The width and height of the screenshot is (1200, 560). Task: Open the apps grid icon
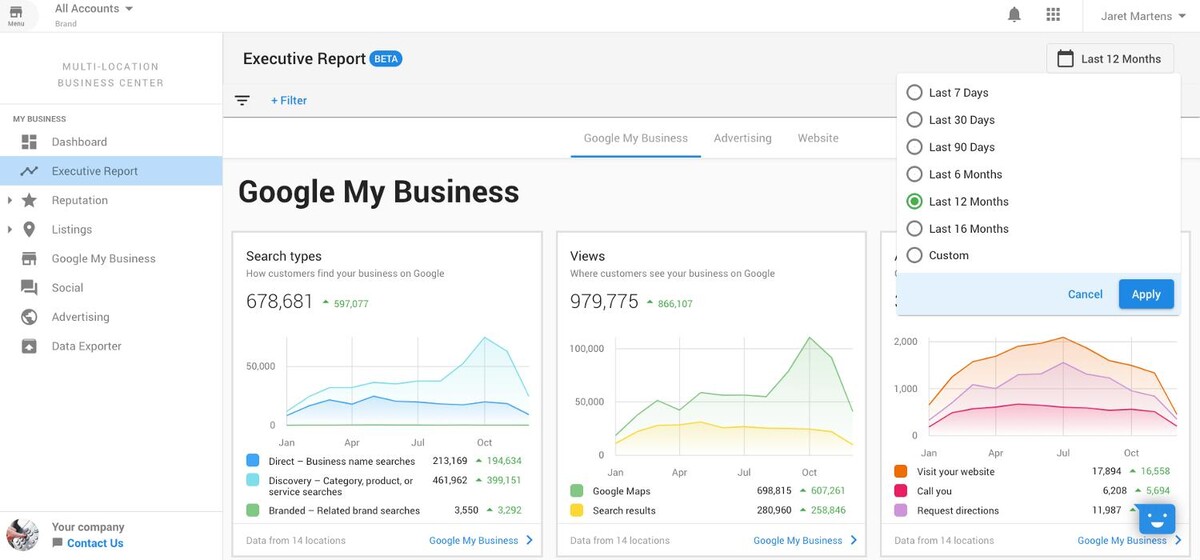click(x=1053, y=14)
